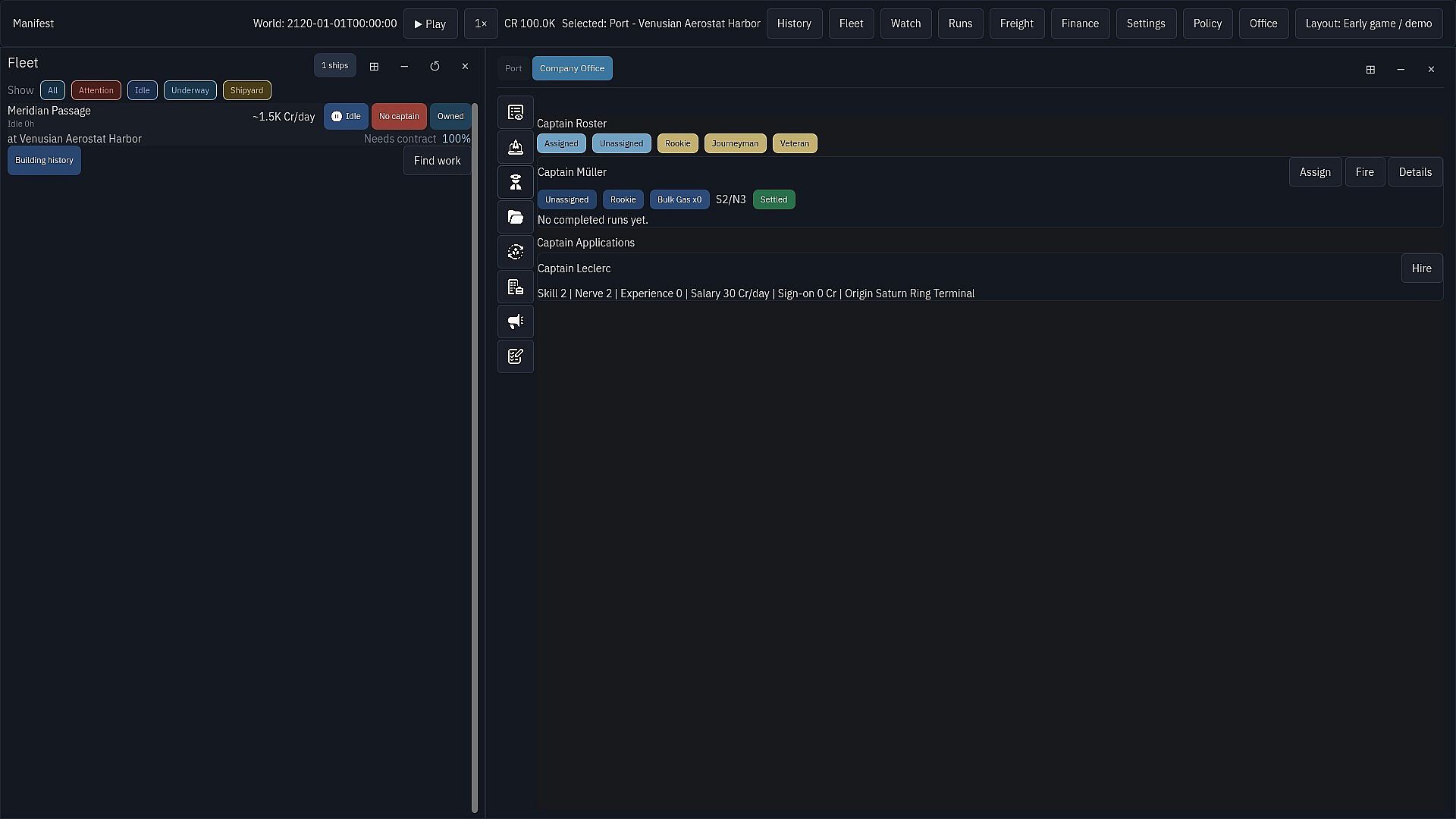Click the grid layout icon in Office panel
This screenshot has height=819, width=1456.
[x=1370, y=70]
